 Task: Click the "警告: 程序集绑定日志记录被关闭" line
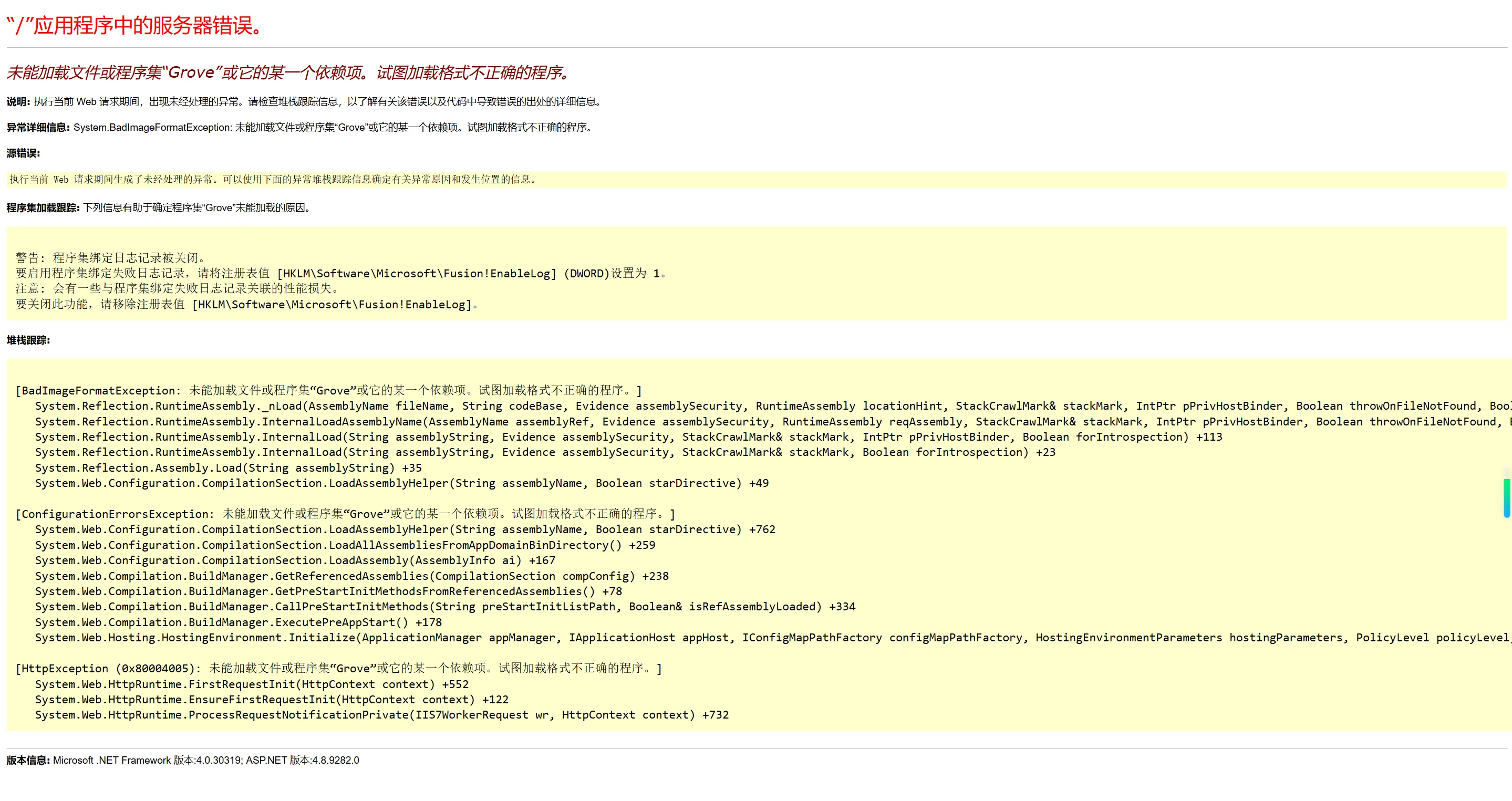[110, 257]
